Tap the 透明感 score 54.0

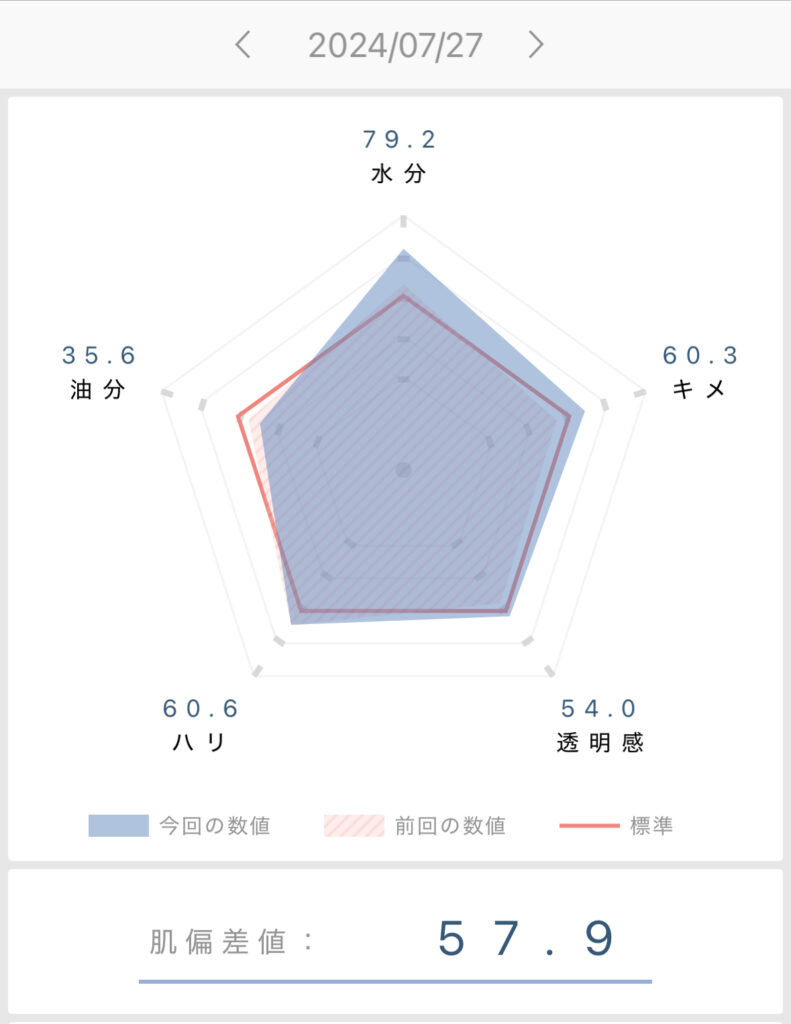(x=598, y=709)
